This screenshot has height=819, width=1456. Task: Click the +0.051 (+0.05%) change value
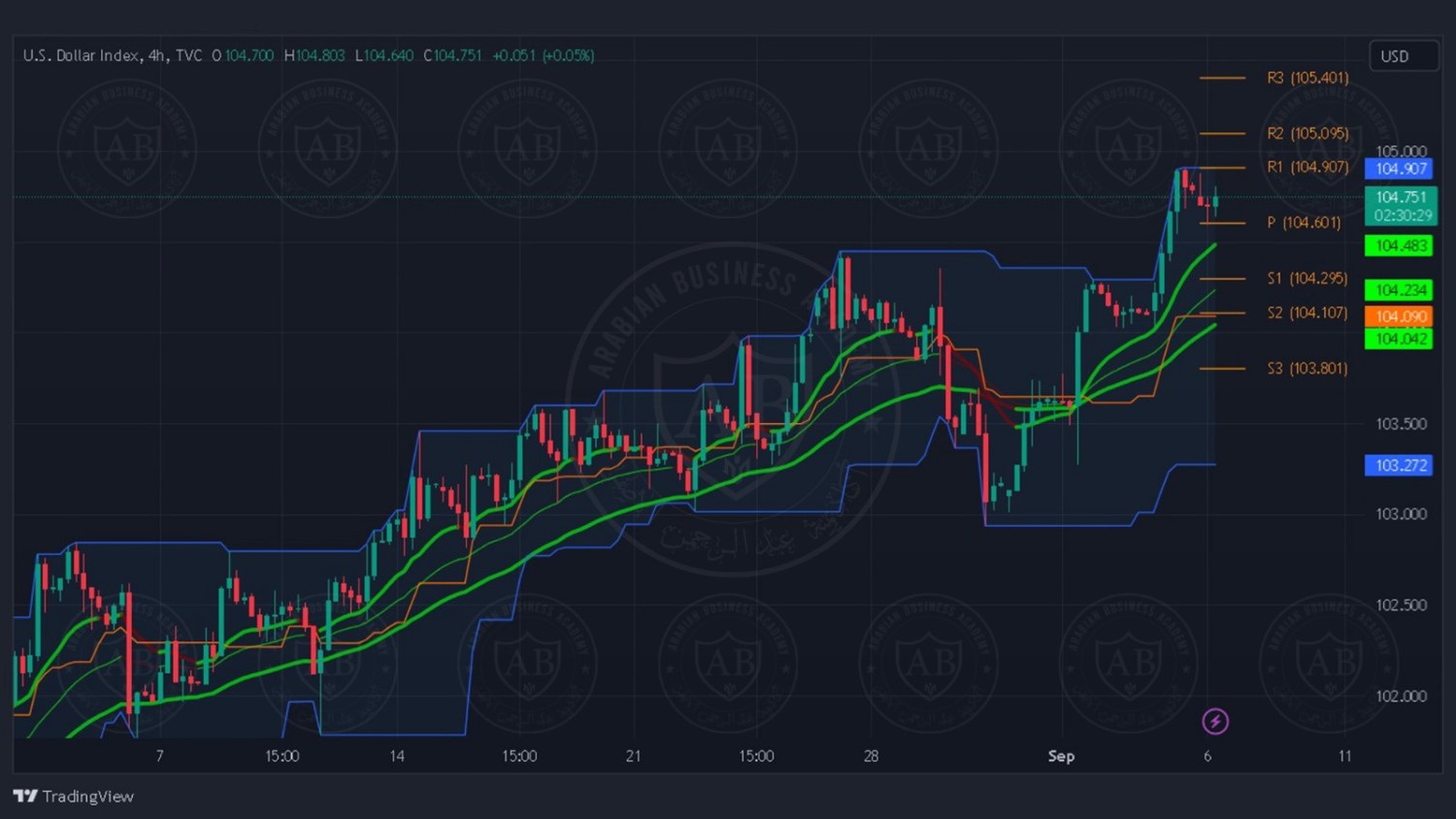543,55
